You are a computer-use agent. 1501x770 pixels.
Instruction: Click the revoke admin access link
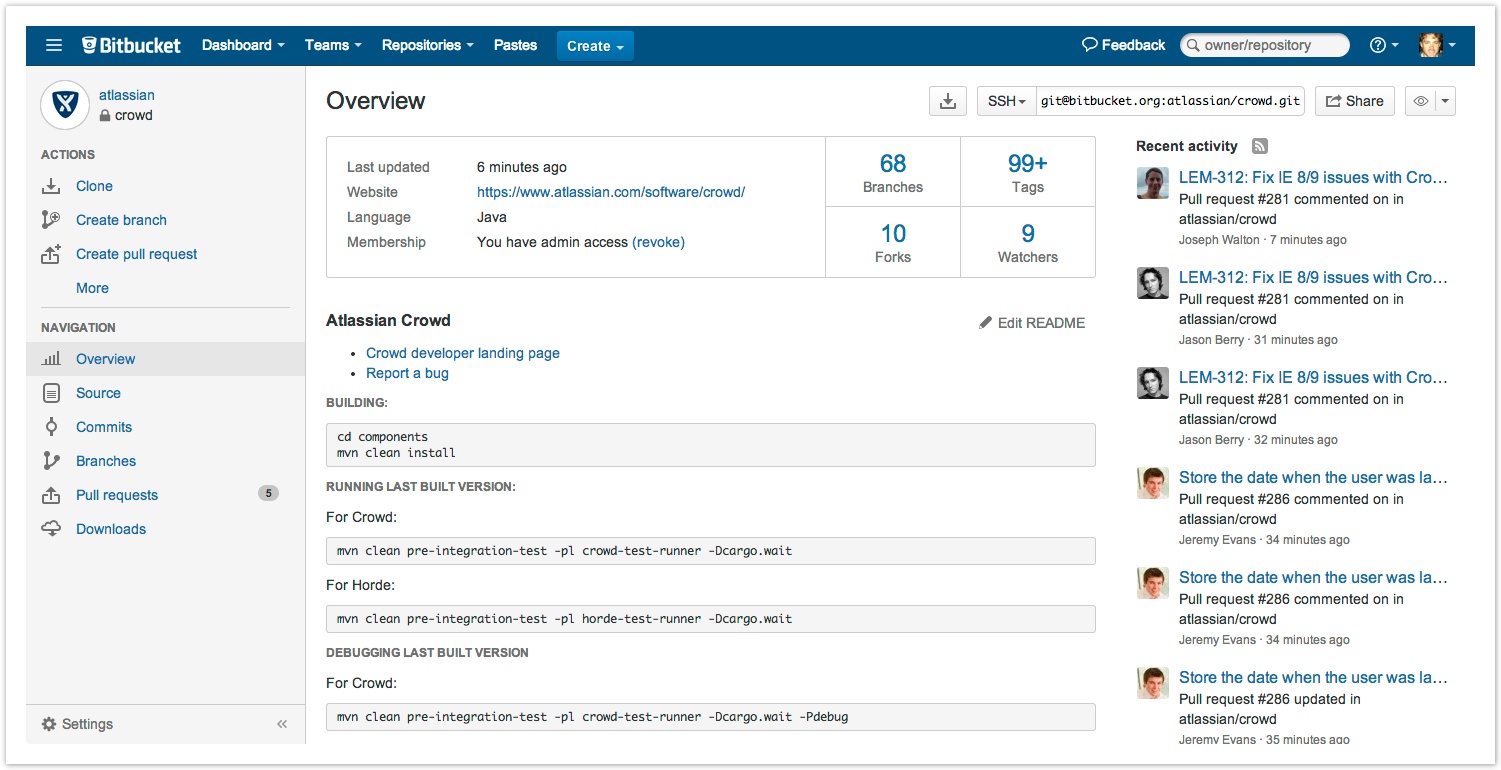659,242
